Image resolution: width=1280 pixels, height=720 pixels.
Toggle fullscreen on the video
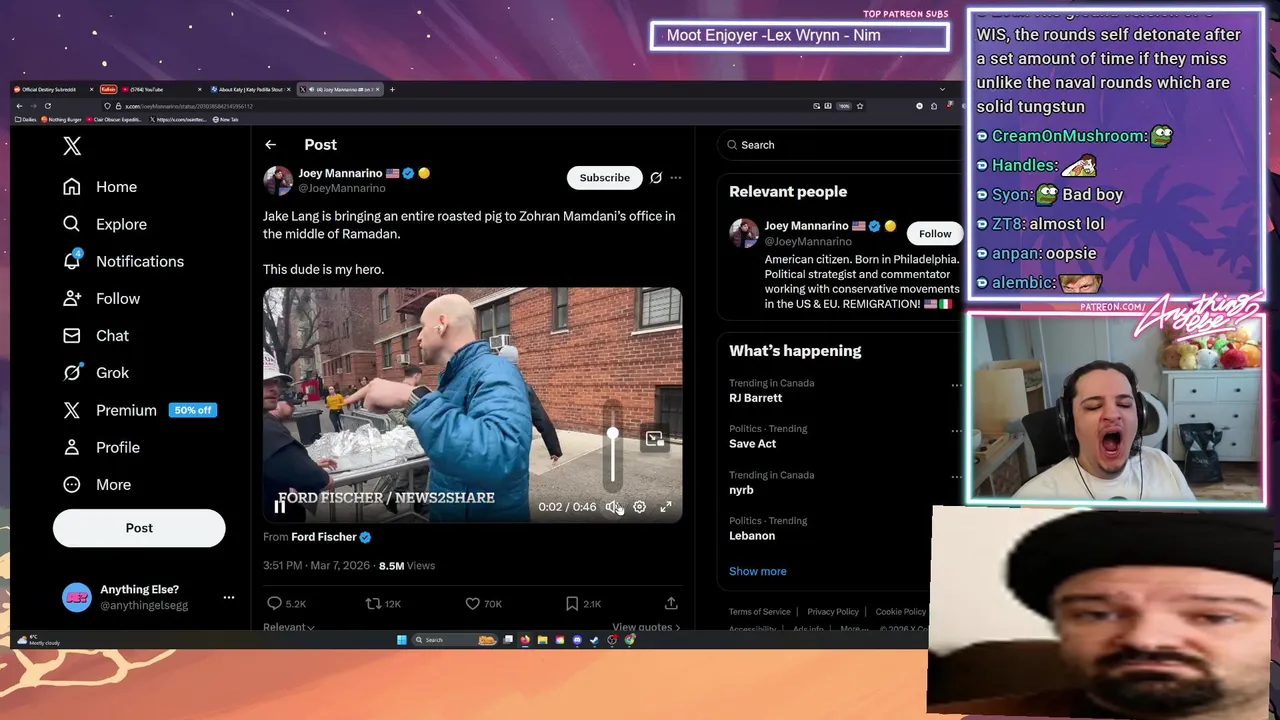666,507
